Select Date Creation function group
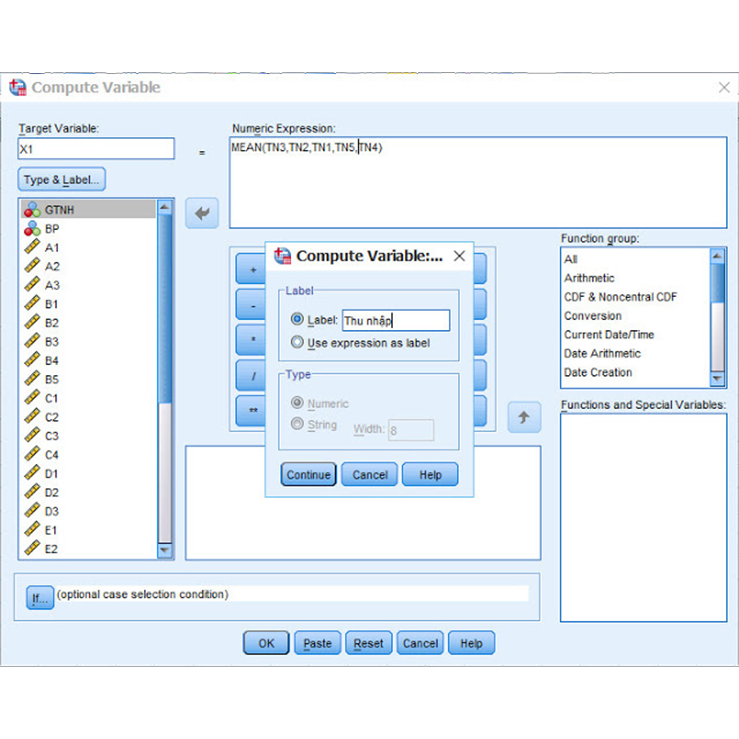The width and height of the screenshot is (739, 739). (636, 372)
